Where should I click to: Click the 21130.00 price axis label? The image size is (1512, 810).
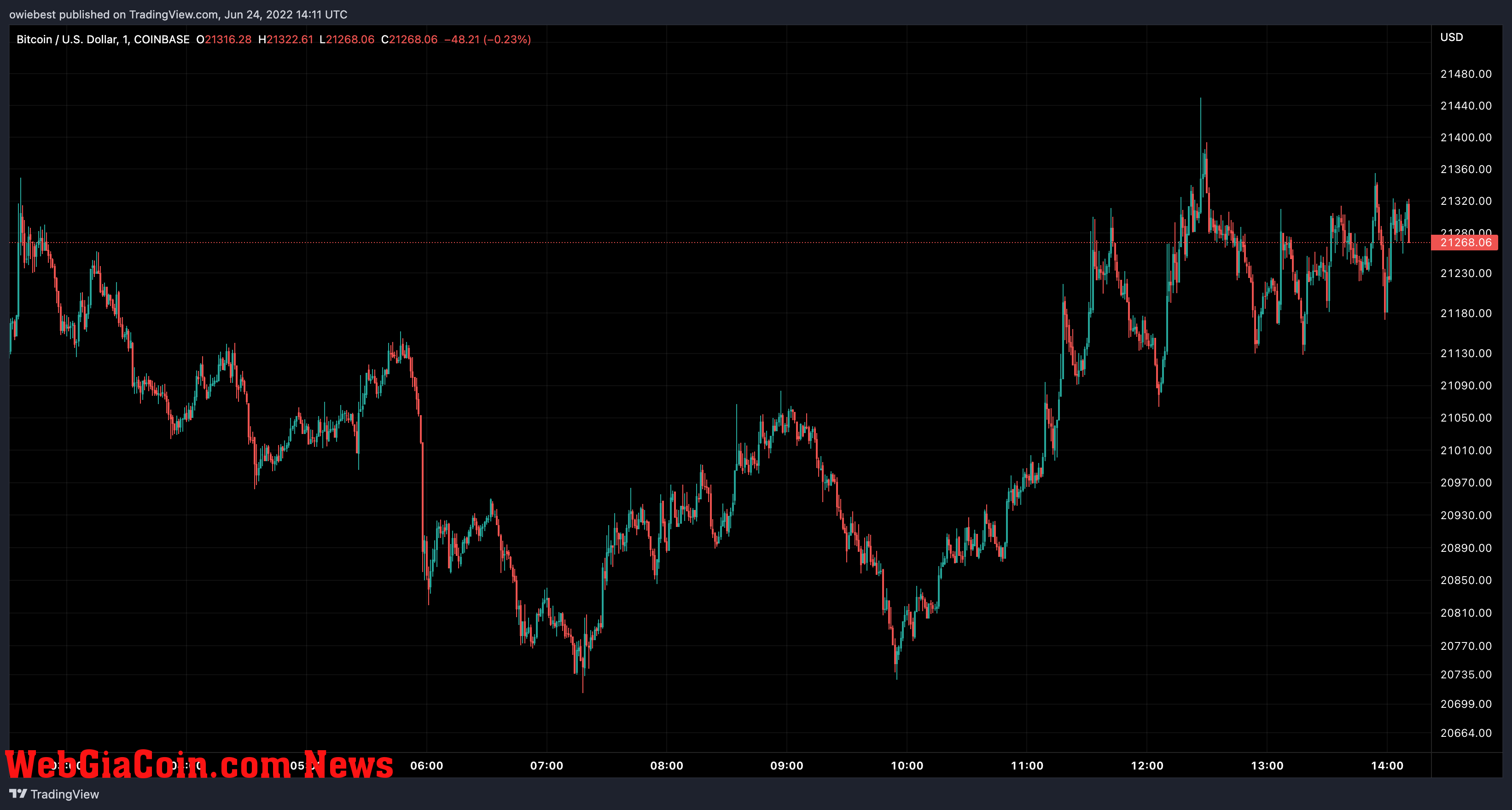(1465, 353)
